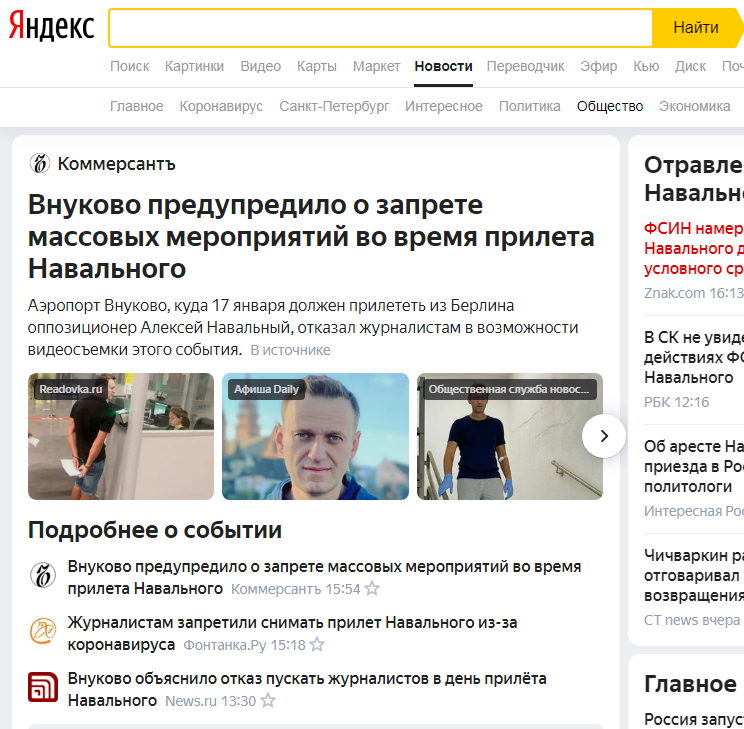Go to Интересное news category

tap(444, 106)
